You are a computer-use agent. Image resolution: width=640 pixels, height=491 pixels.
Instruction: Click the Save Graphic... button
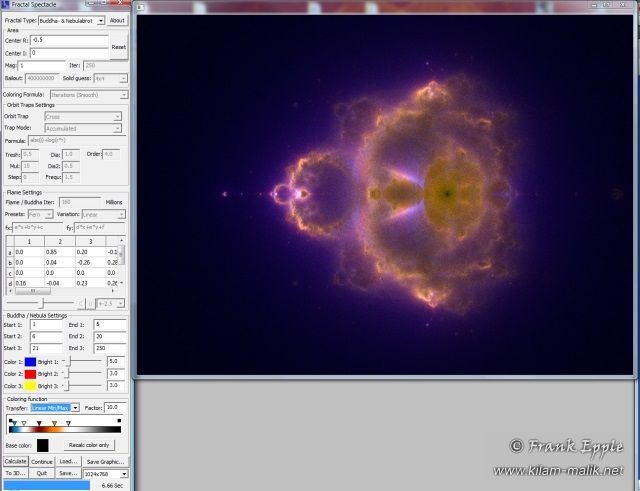pyautogui.click(x=105, y=462)
